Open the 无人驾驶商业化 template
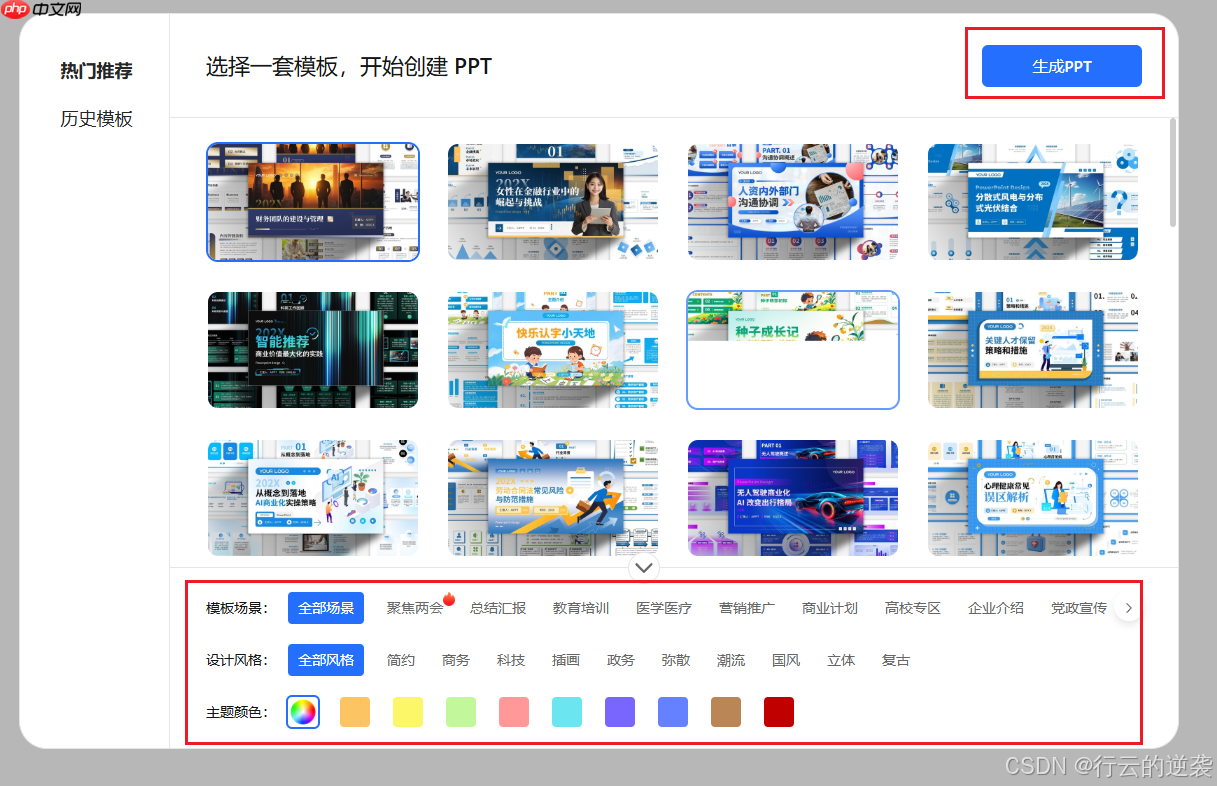Image resolution: width=1217 pixels, height=786 pixels. pos(792,498)
